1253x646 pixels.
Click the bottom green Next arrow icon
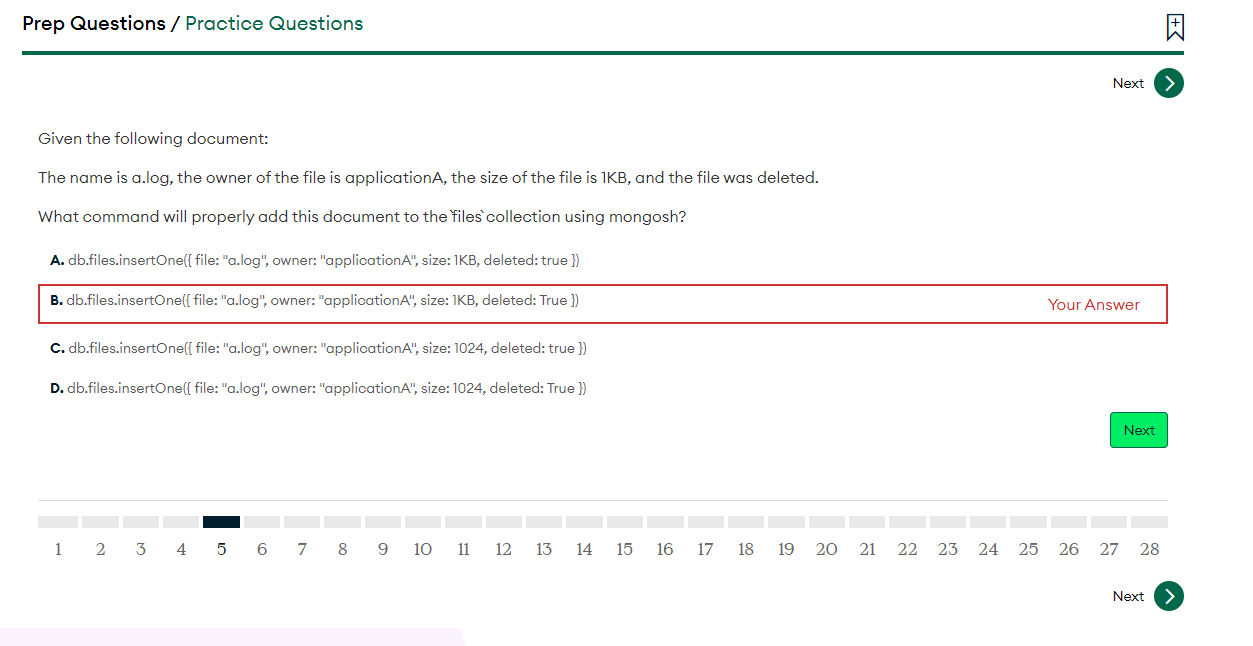(x=1168, y=596)
